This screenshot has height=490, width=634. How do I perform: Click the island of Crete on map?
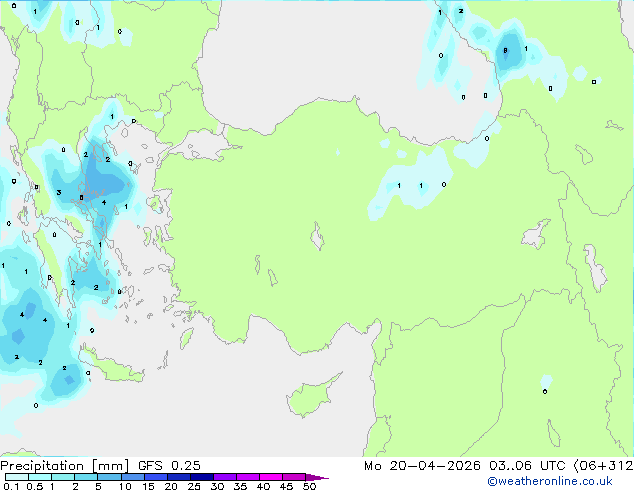click(112, 366)
